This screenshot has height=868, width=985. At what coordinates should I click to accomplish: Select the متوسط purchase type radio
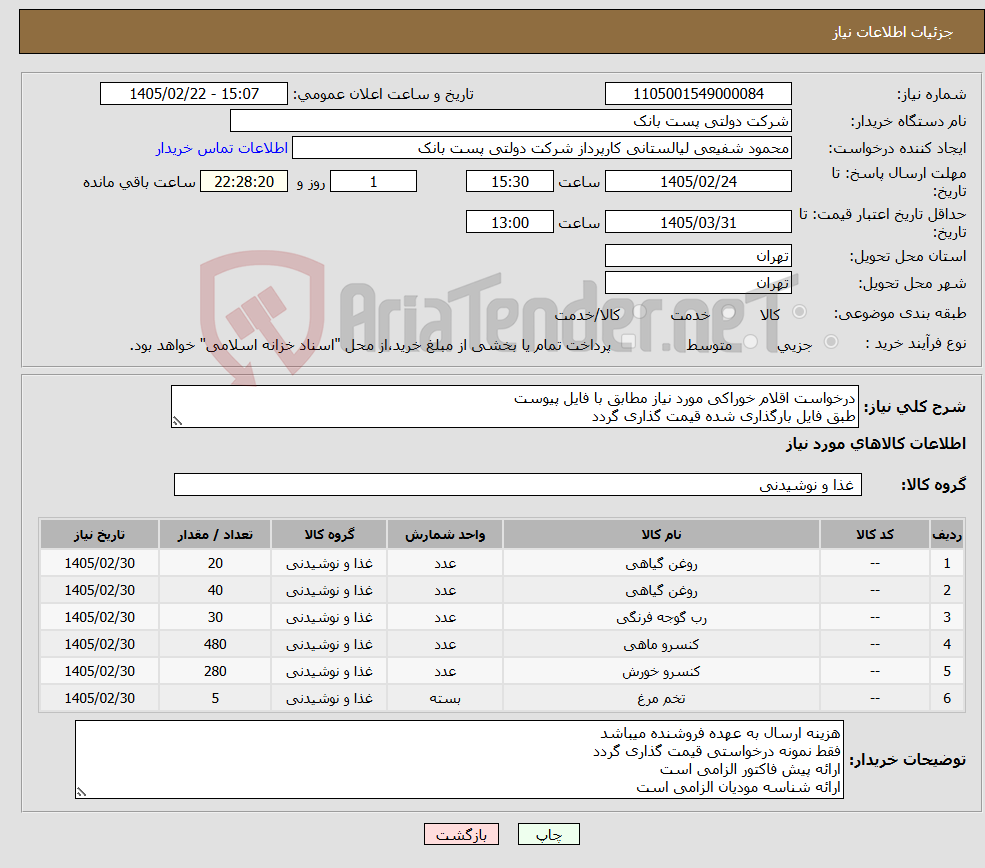click(x=751, y=342)
